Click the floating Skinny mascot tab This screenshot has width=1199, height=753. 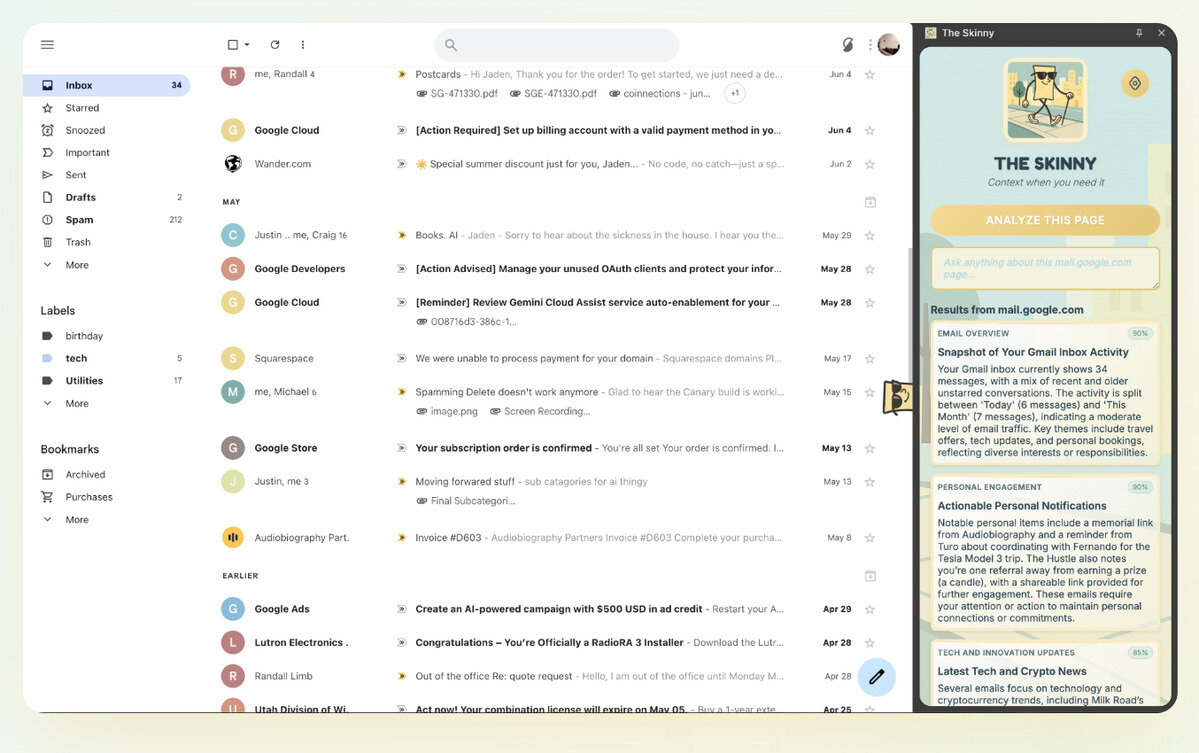coord(897,397)
